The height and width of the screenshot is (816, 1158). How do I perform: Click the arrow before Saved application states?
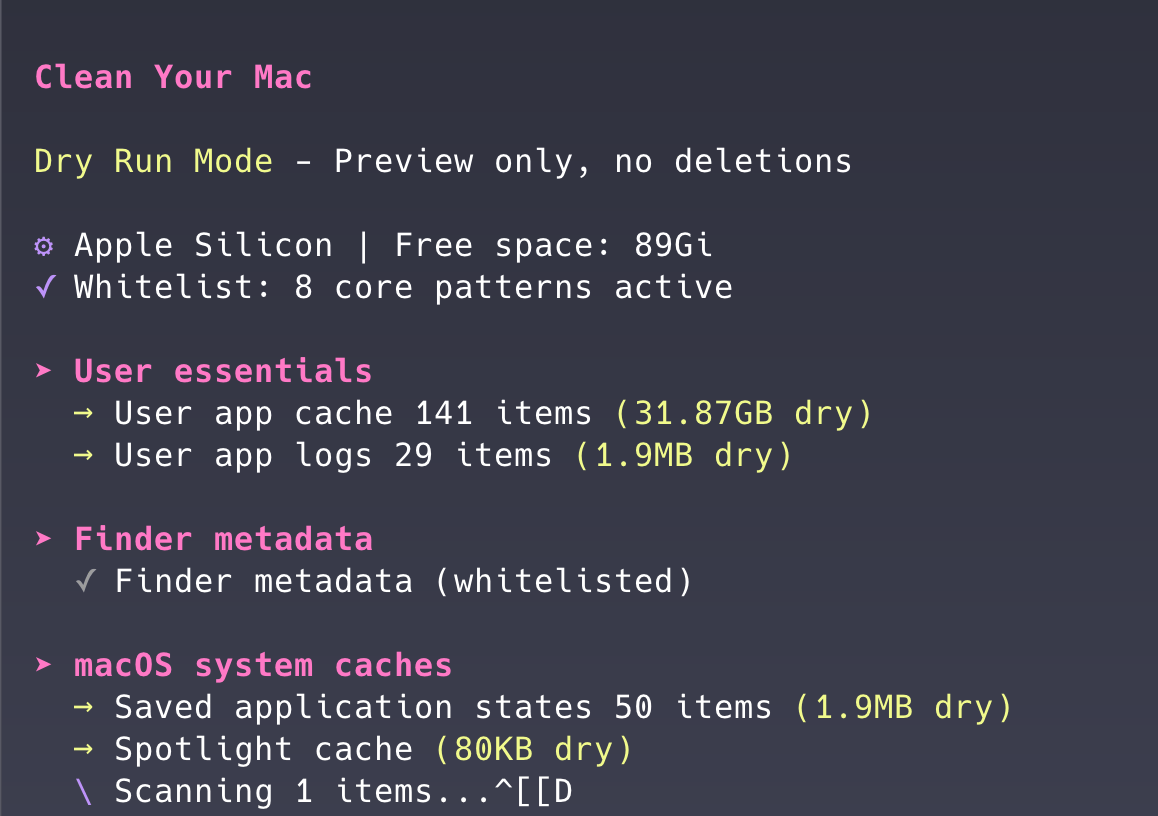point(84,708)
